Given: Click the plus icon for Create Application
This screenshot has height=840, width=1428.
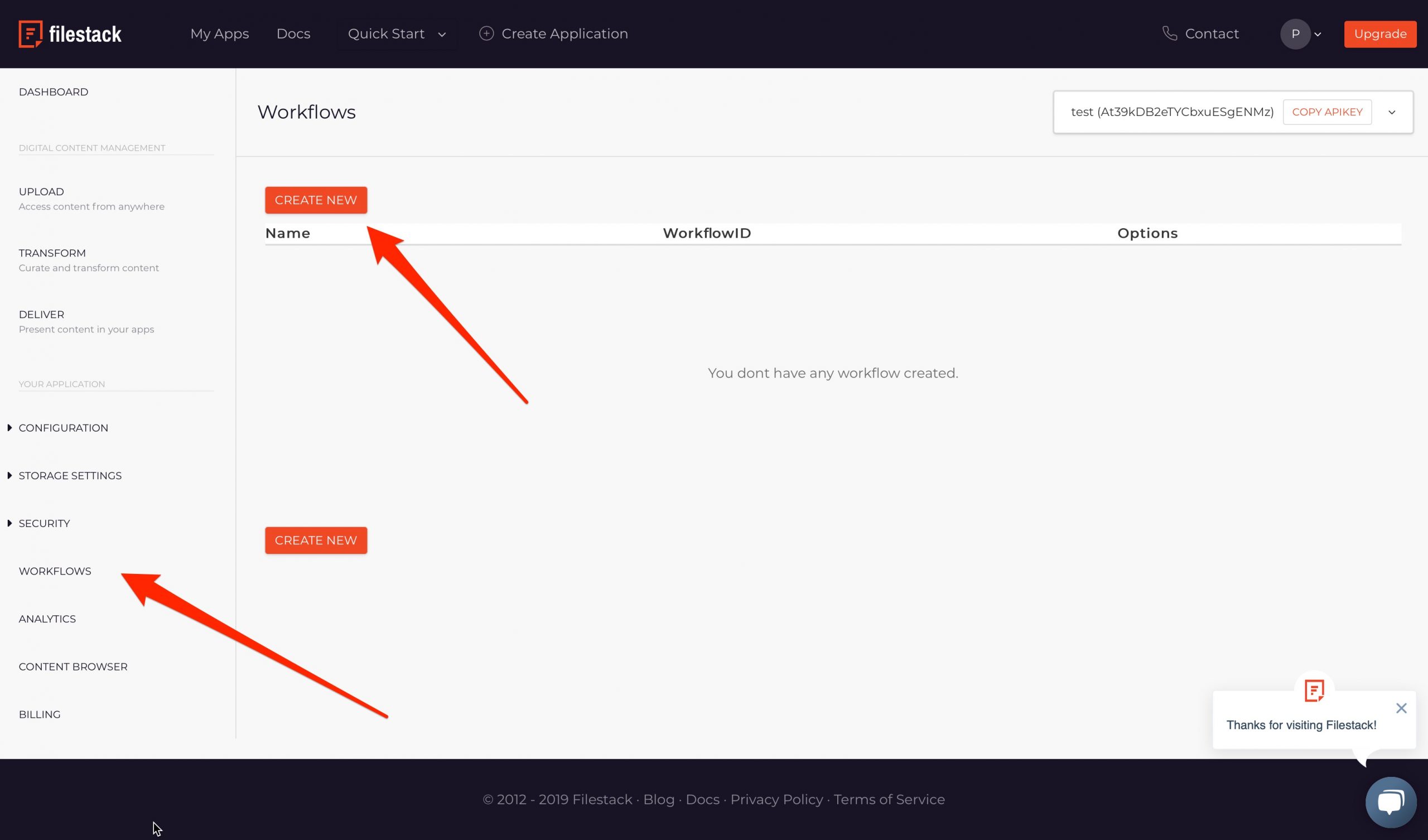Looking at the screenshot, I should (x=486, y=33).
